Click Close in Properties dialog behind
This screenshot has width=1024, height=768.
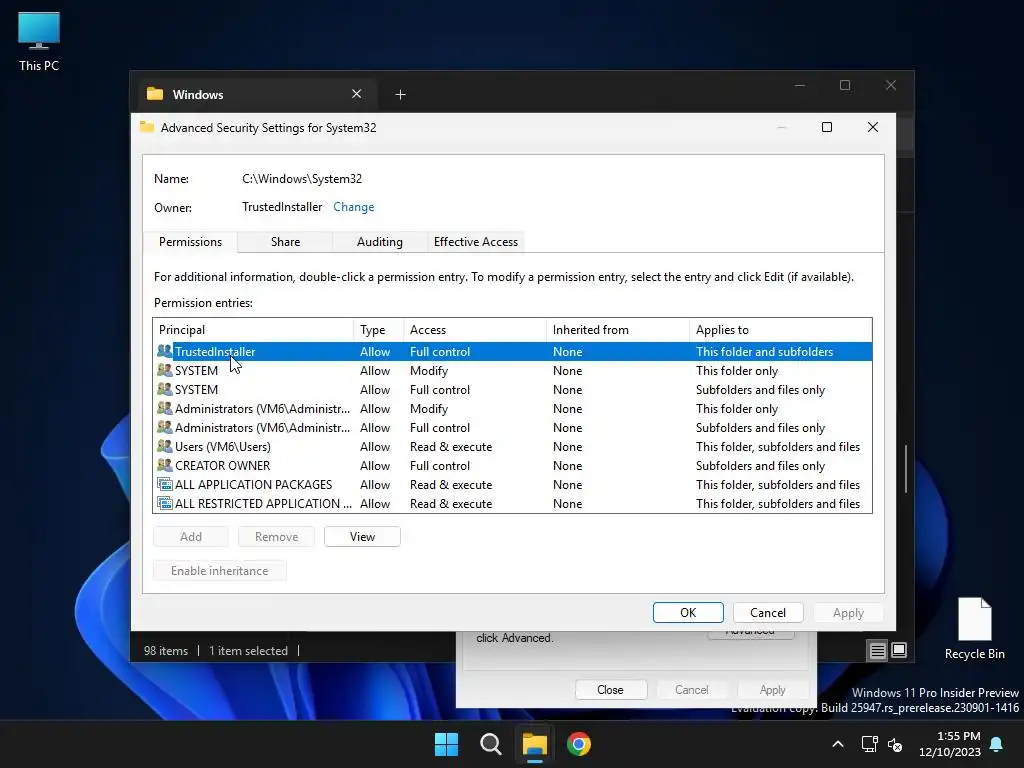[x=610, y=690]
